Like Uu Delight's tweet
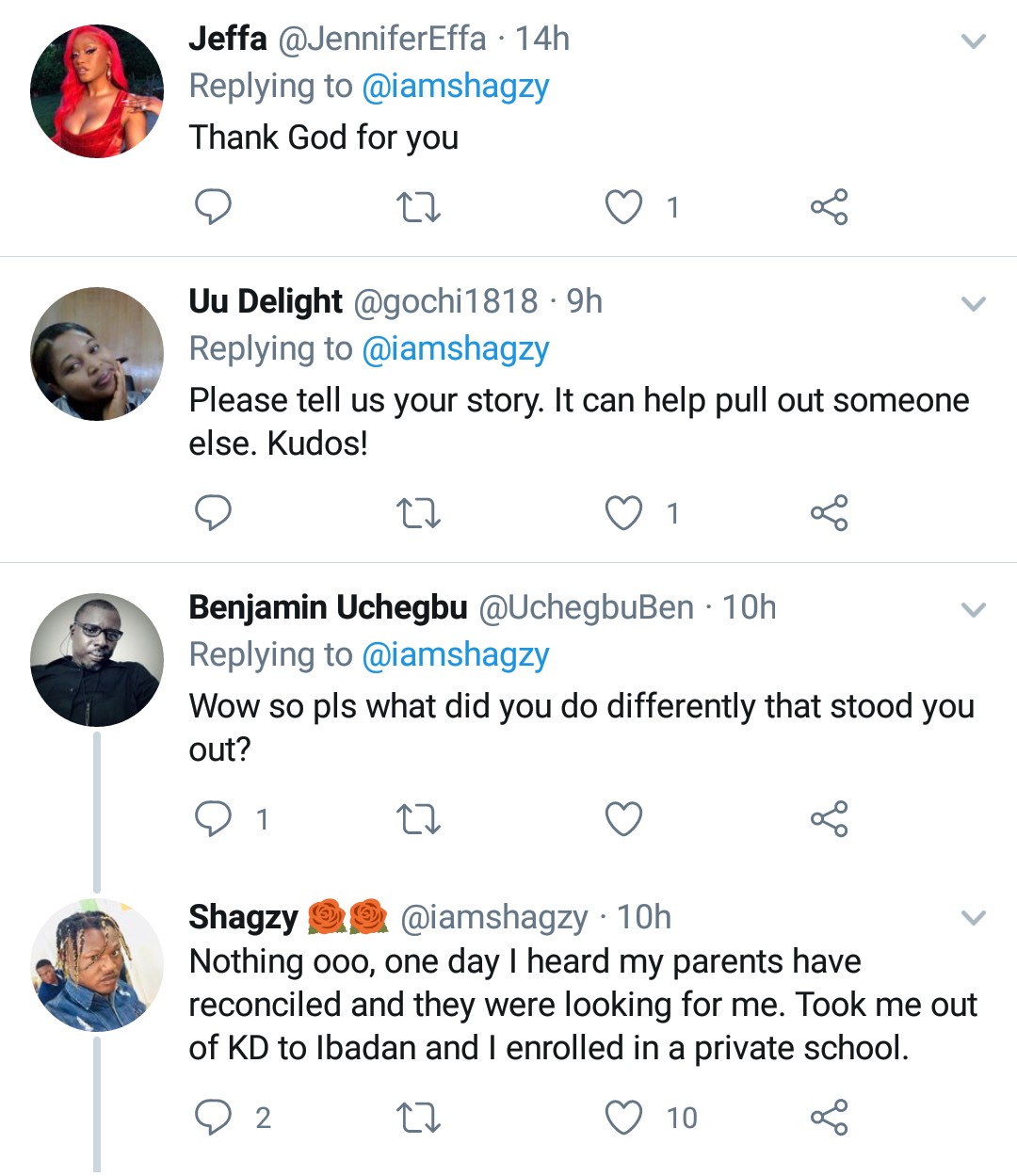The height and width of the screenshot is (1176, 1017). (x=623, y=513)
